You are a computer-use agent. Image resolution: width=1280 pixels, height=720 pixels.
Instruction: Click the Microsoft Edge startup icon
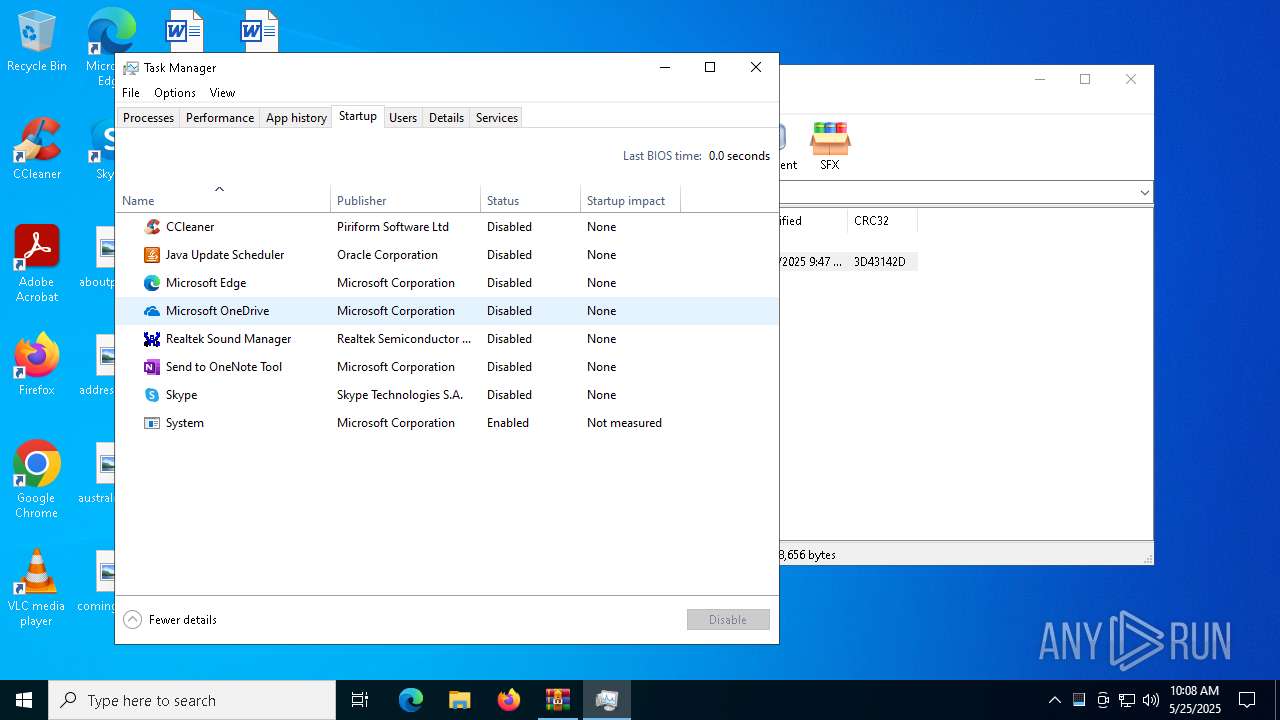click(x=152, y=283)
